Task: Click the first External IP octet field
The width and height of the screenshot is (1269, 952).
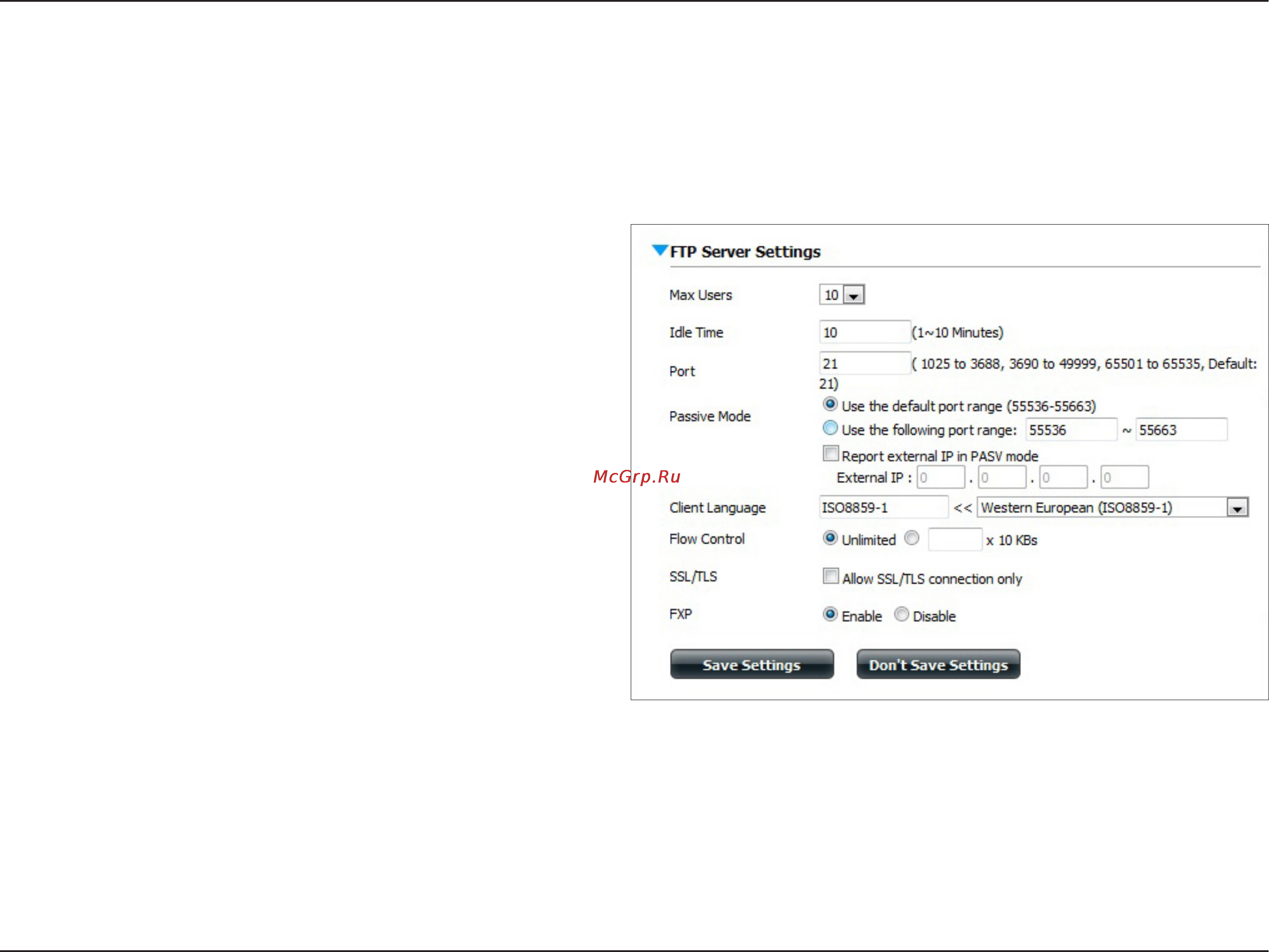Action: (940, 477)
